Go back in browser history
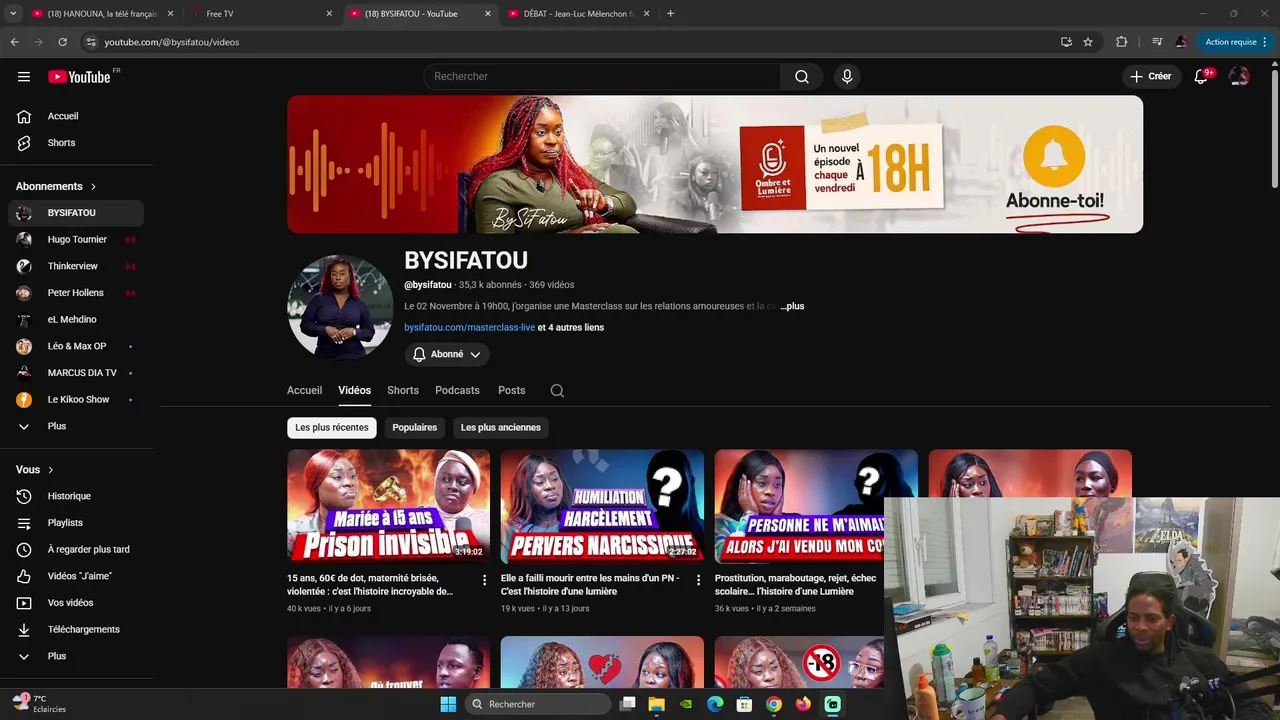The width and height of the screenshot is (1280, 720). click(14, 42)
